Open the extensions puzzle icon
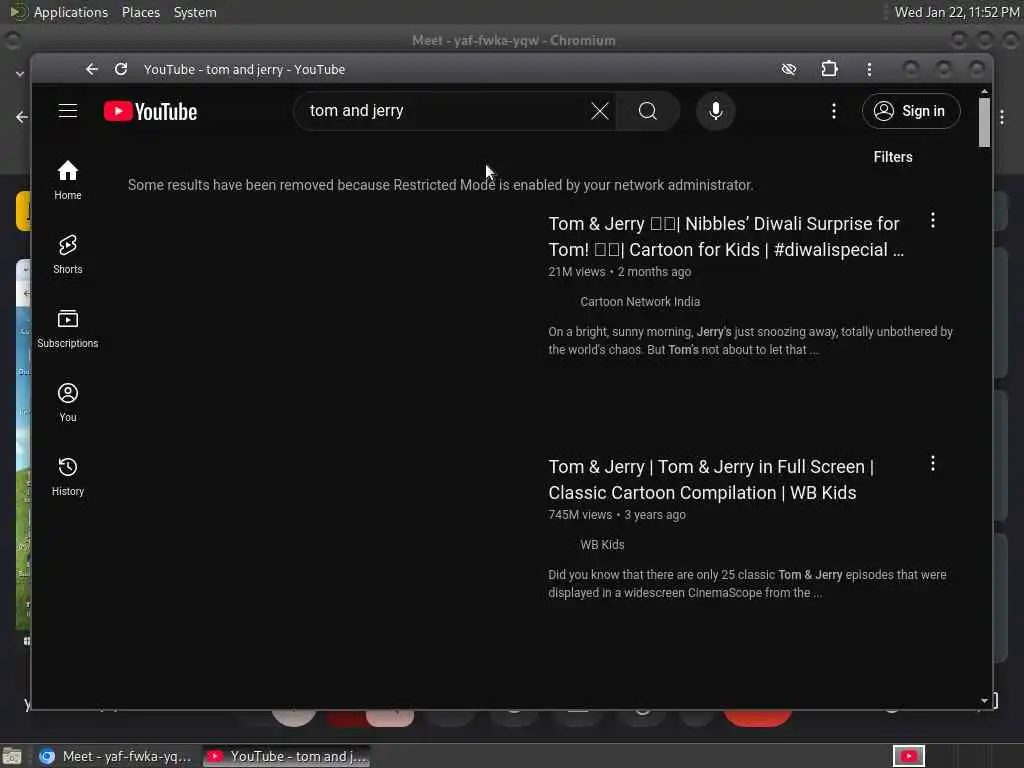1024x768 pixels. pyautogui.click(x=829, y=69)
